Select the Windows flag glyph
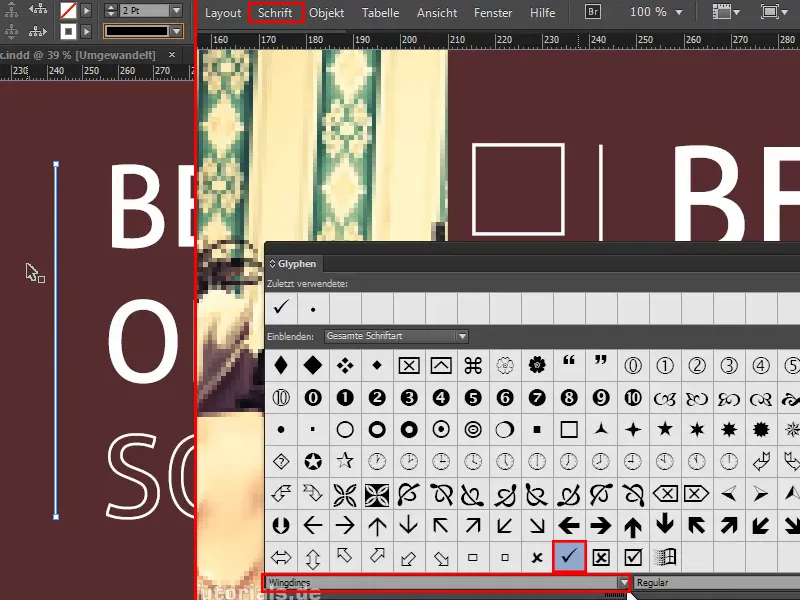The height and width of the screenshot is (600, 800). (665, 557)
